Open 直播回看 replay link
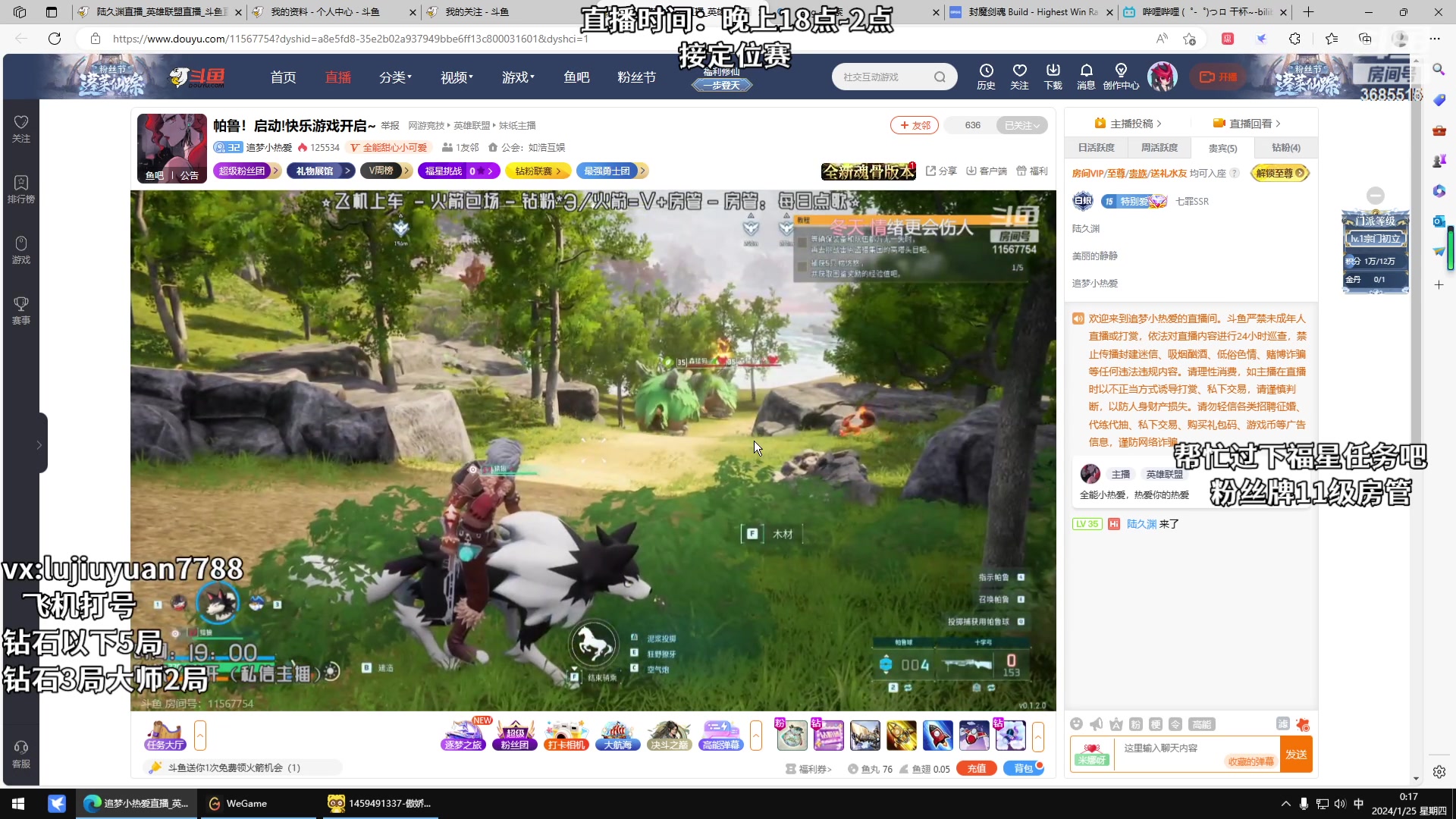1456x819 pixels. (x=1247, y=124)
